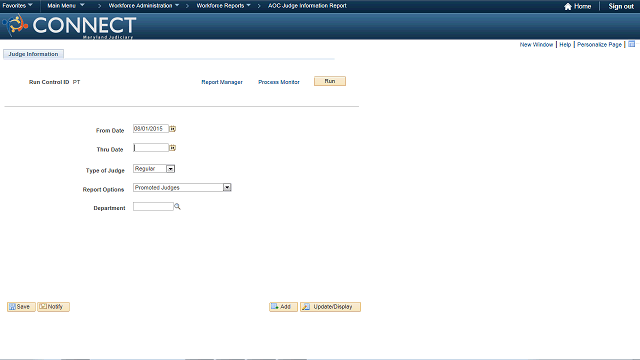Open the Help link
The image size is (640, 360).
point(565,44)
